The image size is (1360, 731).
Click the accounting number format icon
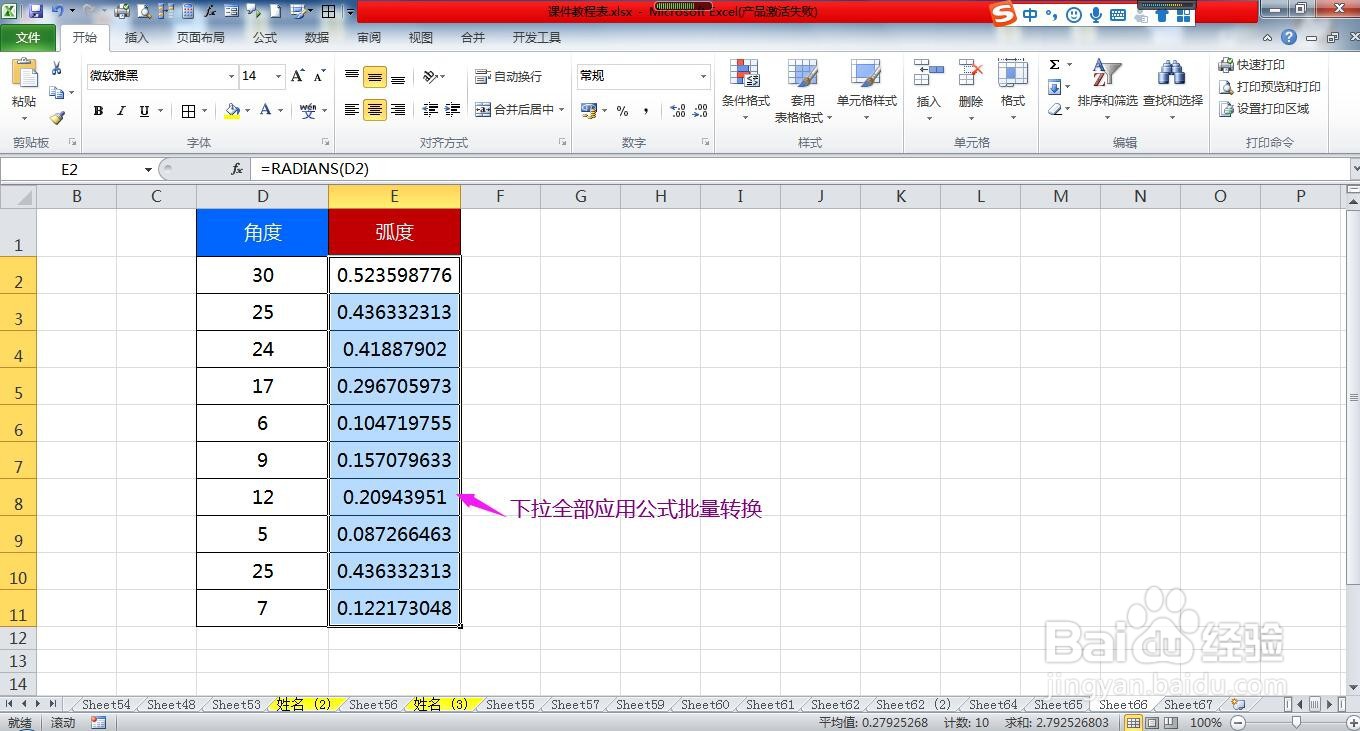(587, 111)
